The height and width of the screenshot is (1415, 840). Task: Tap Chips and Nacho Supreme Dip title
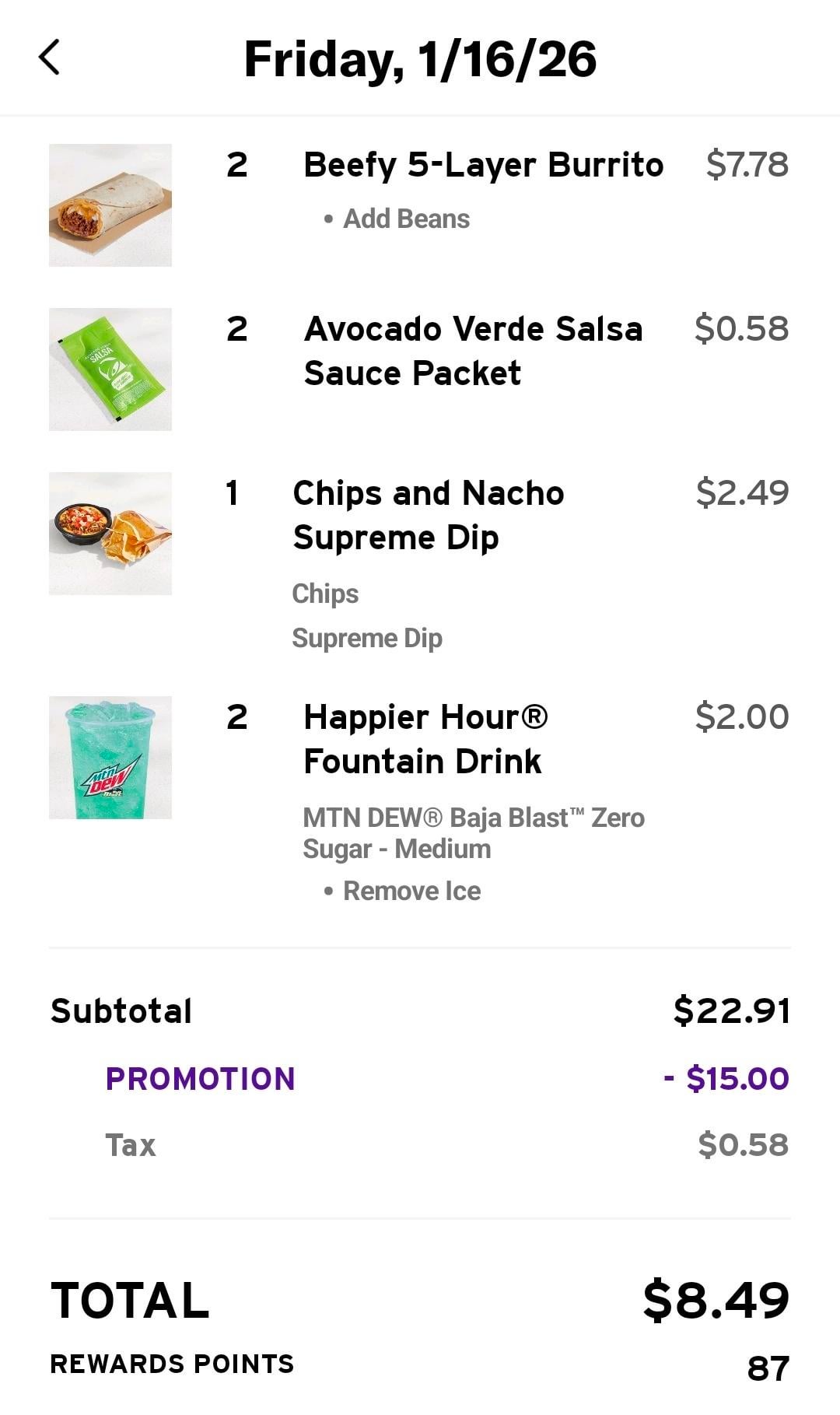428,515
